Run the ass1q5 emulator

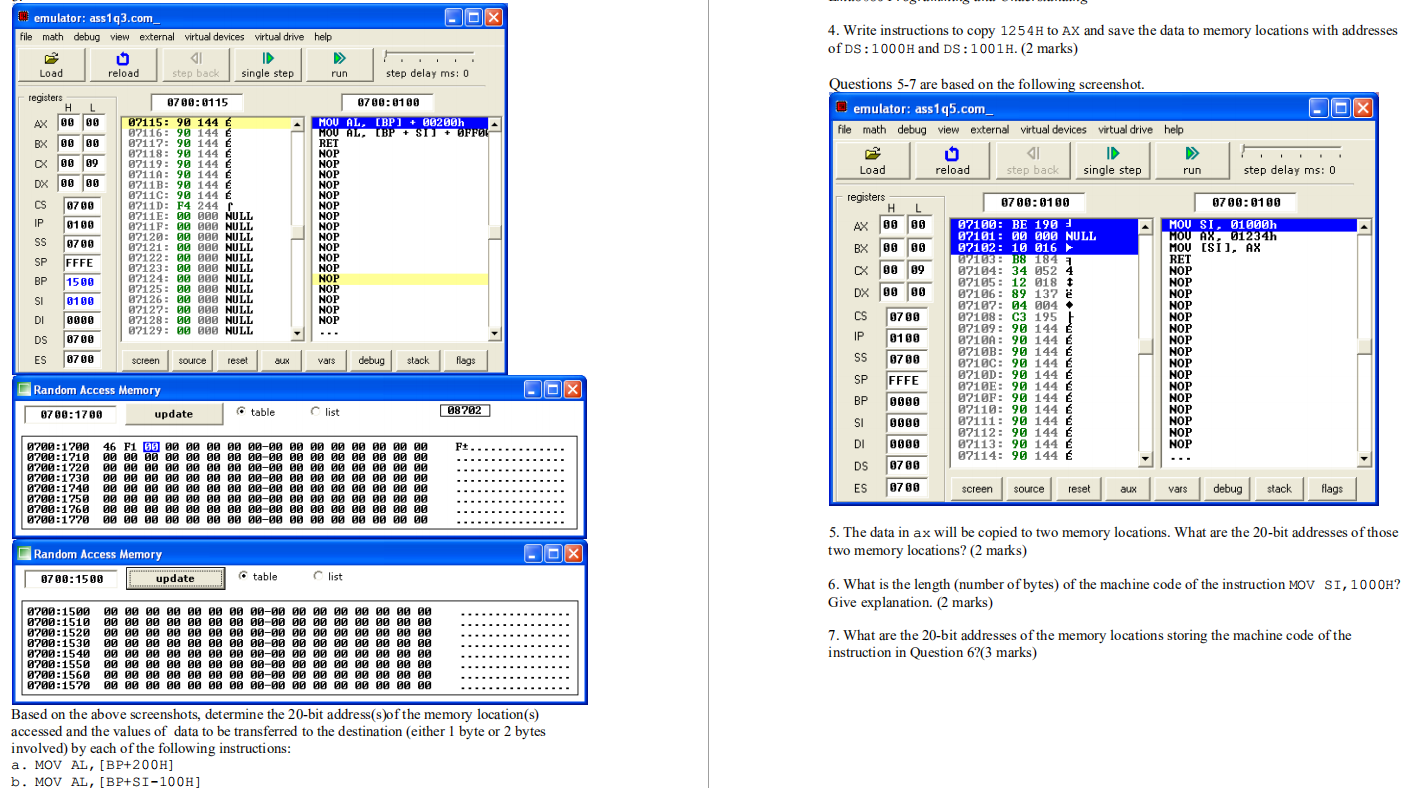coord(1192,160)
